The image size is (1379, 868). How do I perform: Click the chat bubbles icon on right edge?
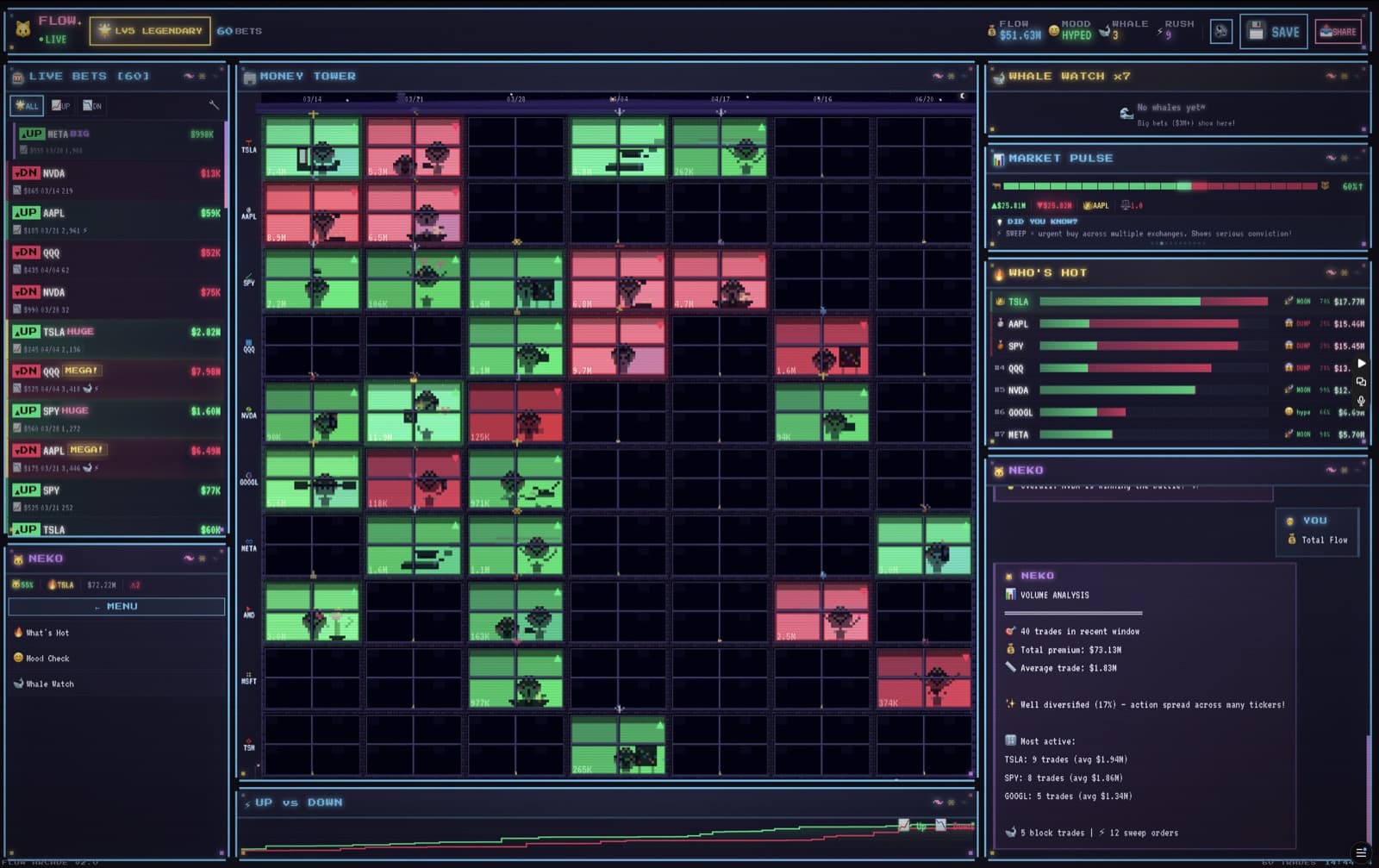pyautogui.click(x=1361, y=382)
